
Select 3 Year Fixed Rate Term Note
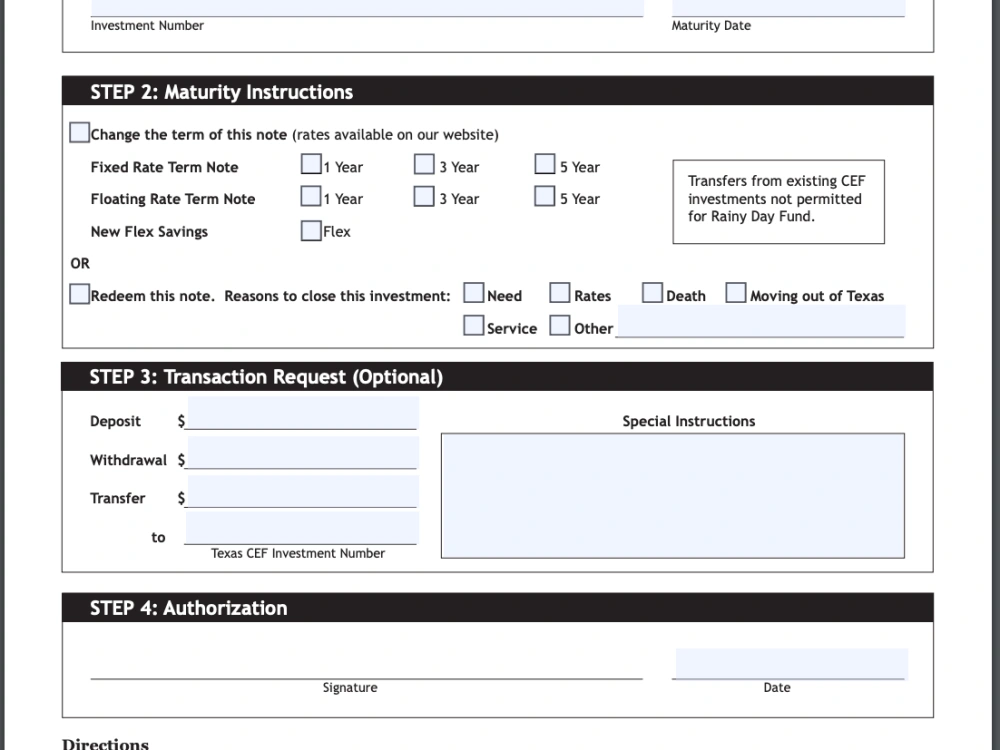click(424, 163)
